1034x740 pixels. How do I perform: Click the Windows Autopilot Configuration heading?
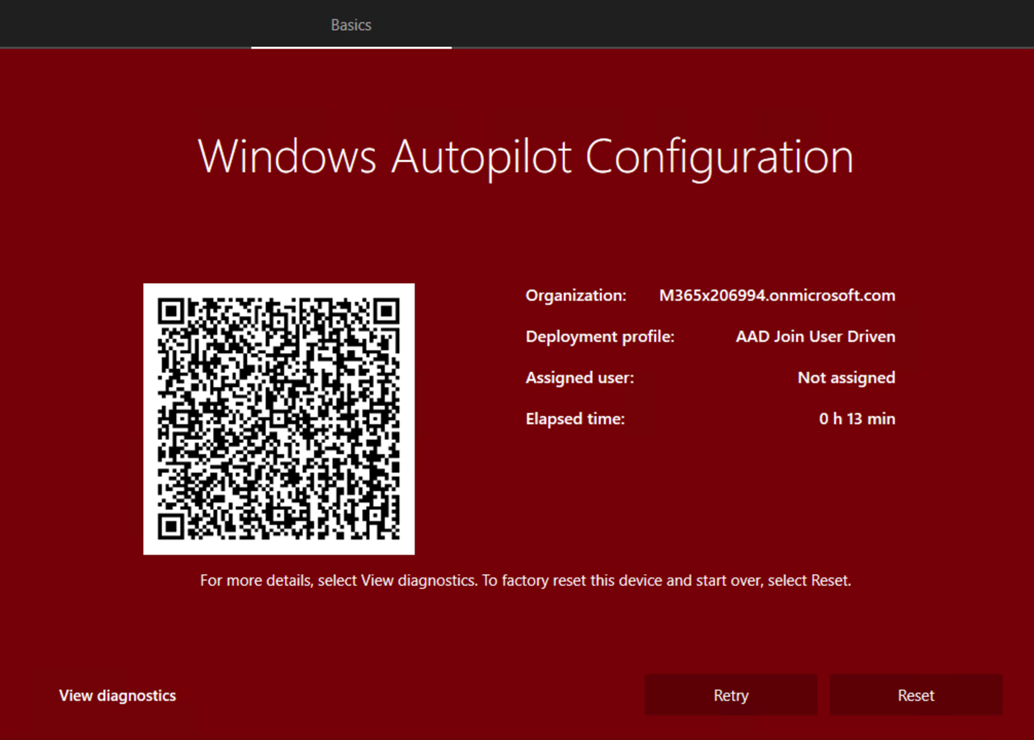coord(526,157)
